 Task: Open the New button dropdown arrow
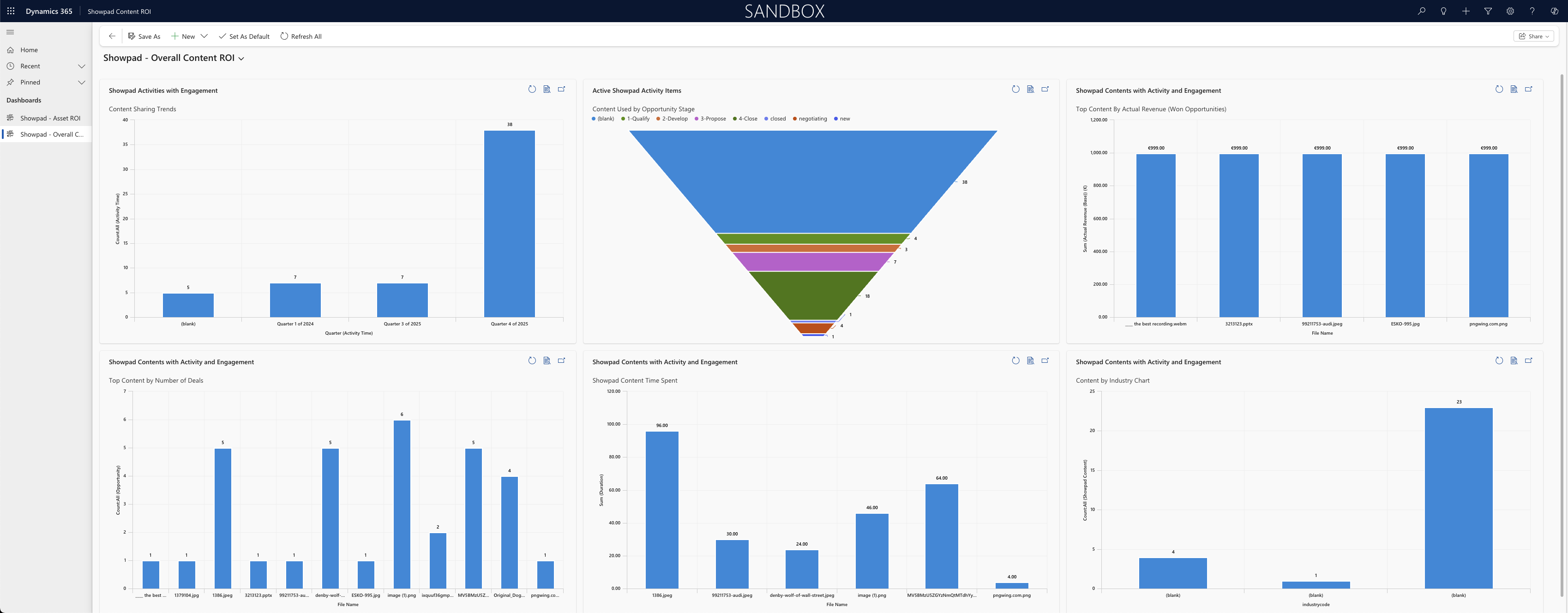click(x=204, y=36)
